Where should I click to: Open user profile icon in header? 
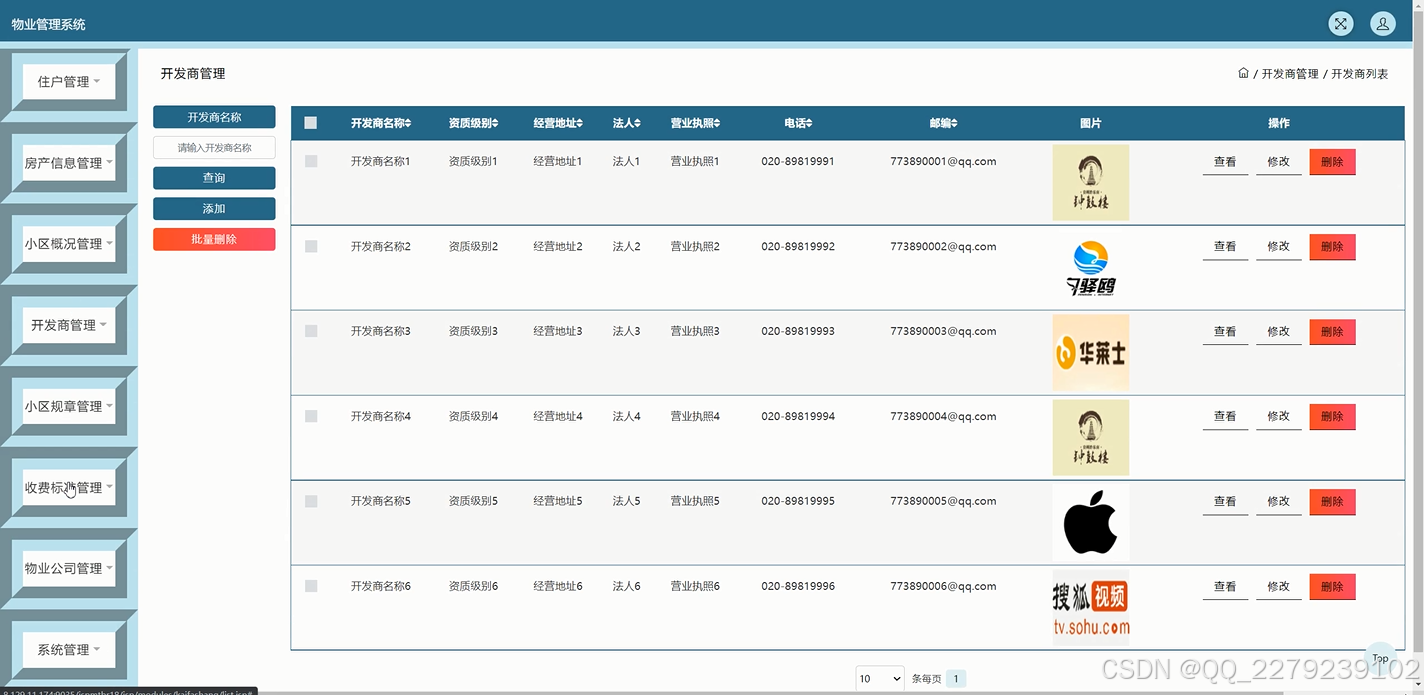[x=1382, y=24]
